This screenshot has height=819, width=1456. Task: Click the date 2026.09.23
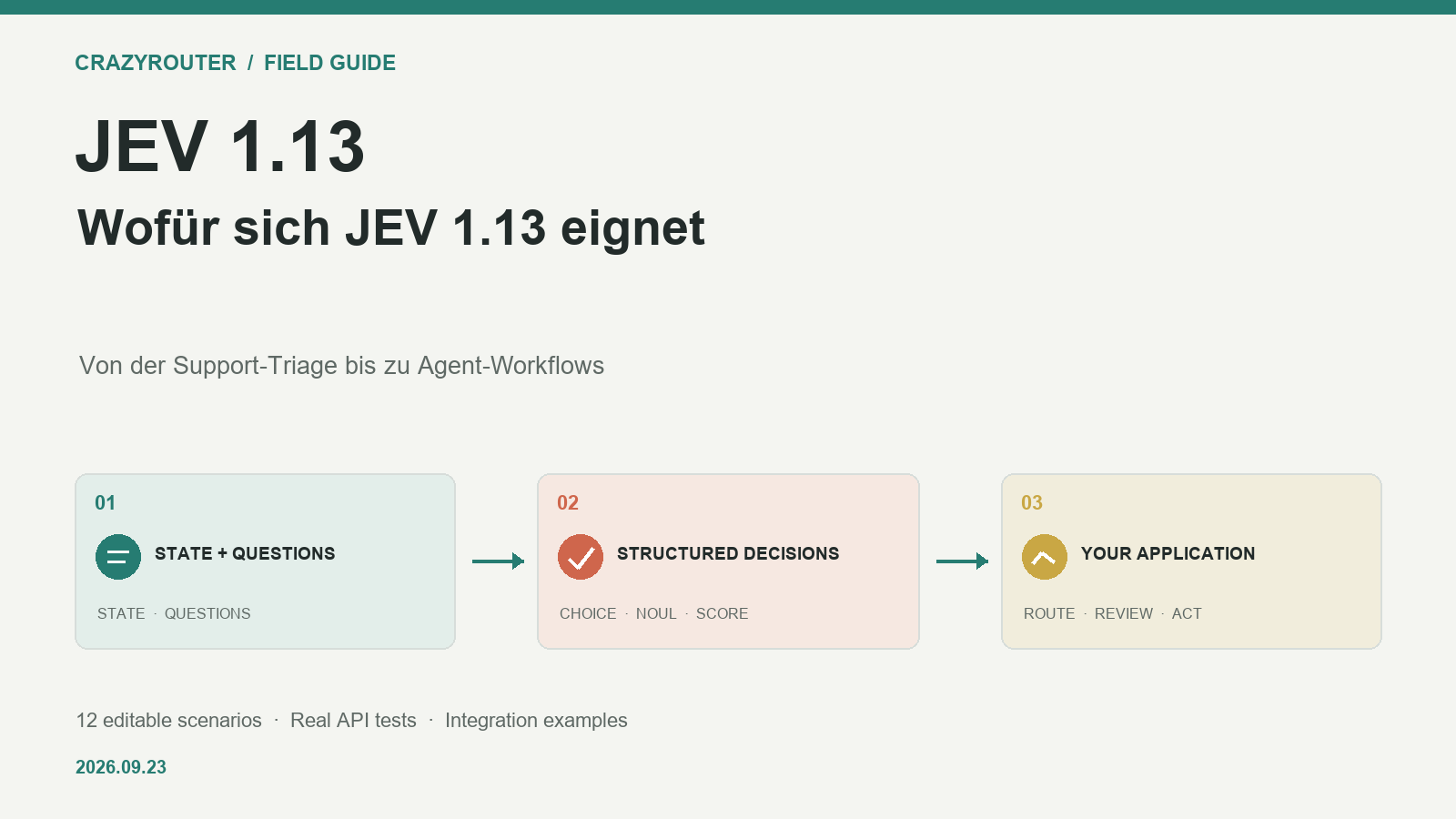tap(121, 767)
